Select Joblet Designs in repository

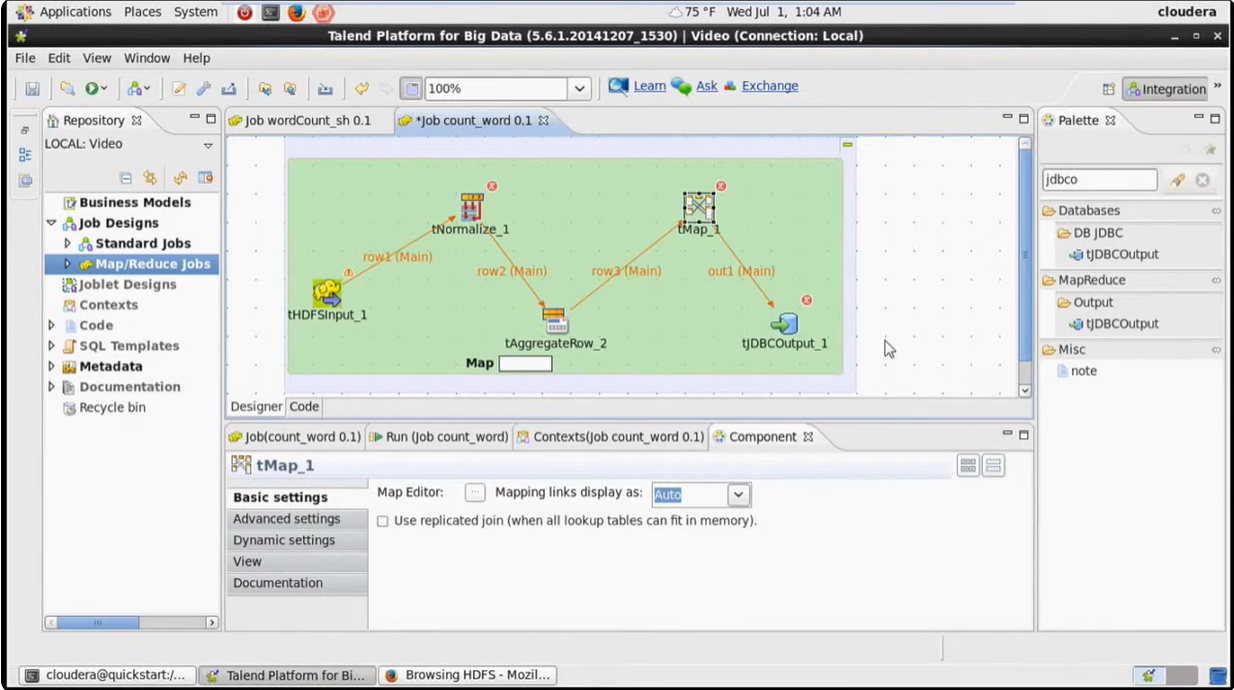[x=127, y=284]
